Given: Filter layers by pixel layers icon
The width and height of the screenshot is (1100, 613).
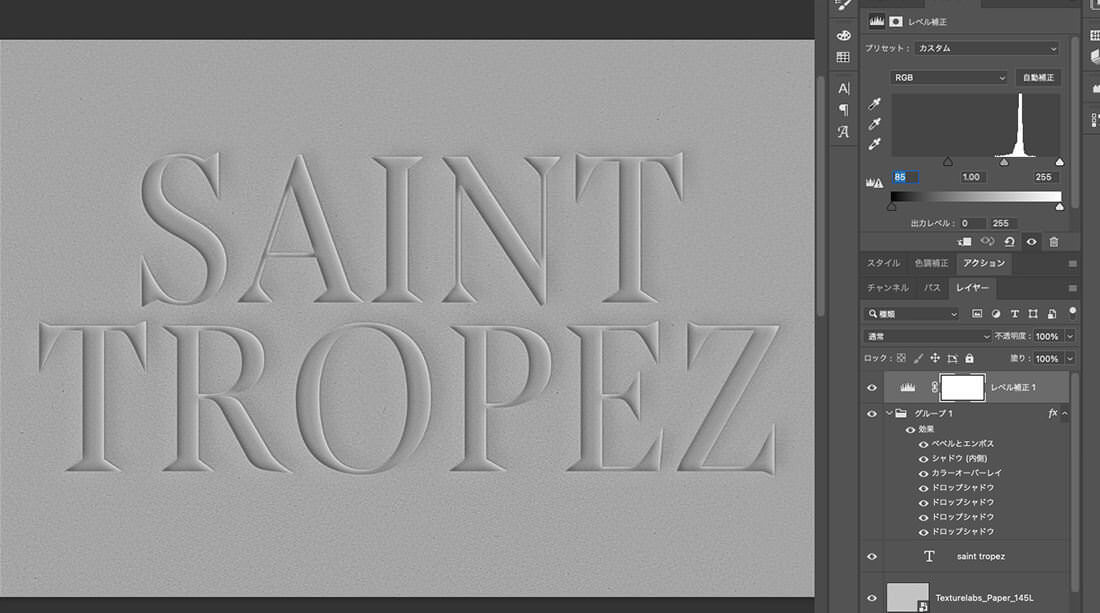Looking at the screenshot, I should pyautogui.click(x=977, y=314).
